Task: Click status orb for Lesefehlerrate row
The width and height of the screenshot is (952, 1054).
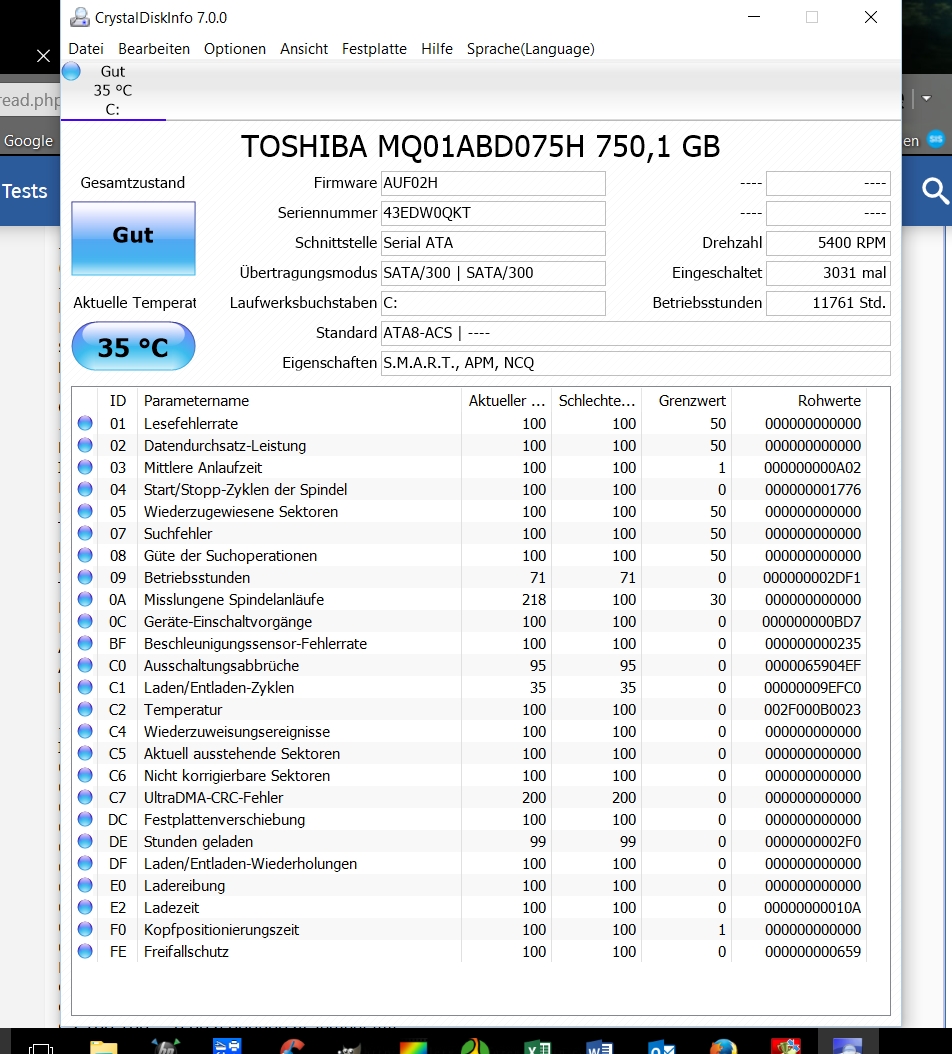Action: 85,423
